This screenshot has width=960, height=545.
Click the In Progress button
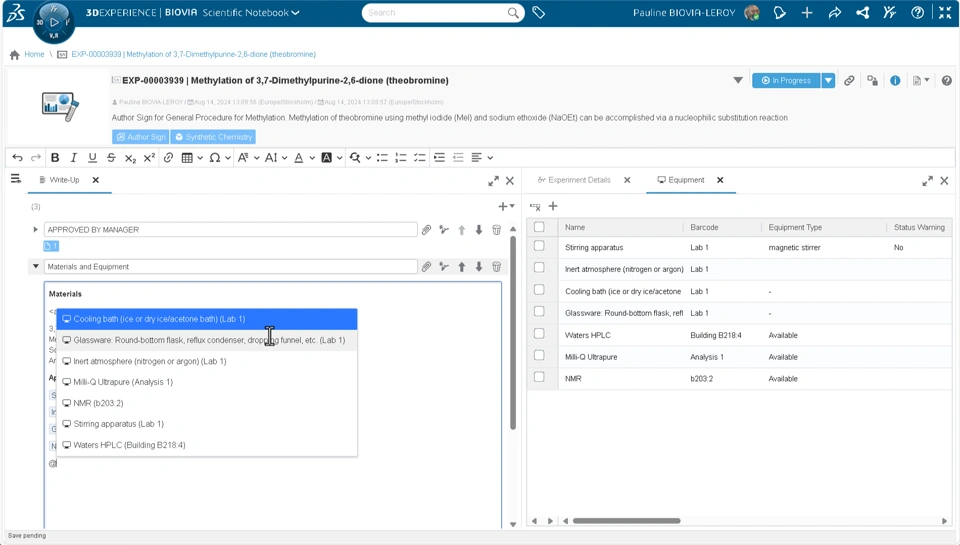coord(786,80)
